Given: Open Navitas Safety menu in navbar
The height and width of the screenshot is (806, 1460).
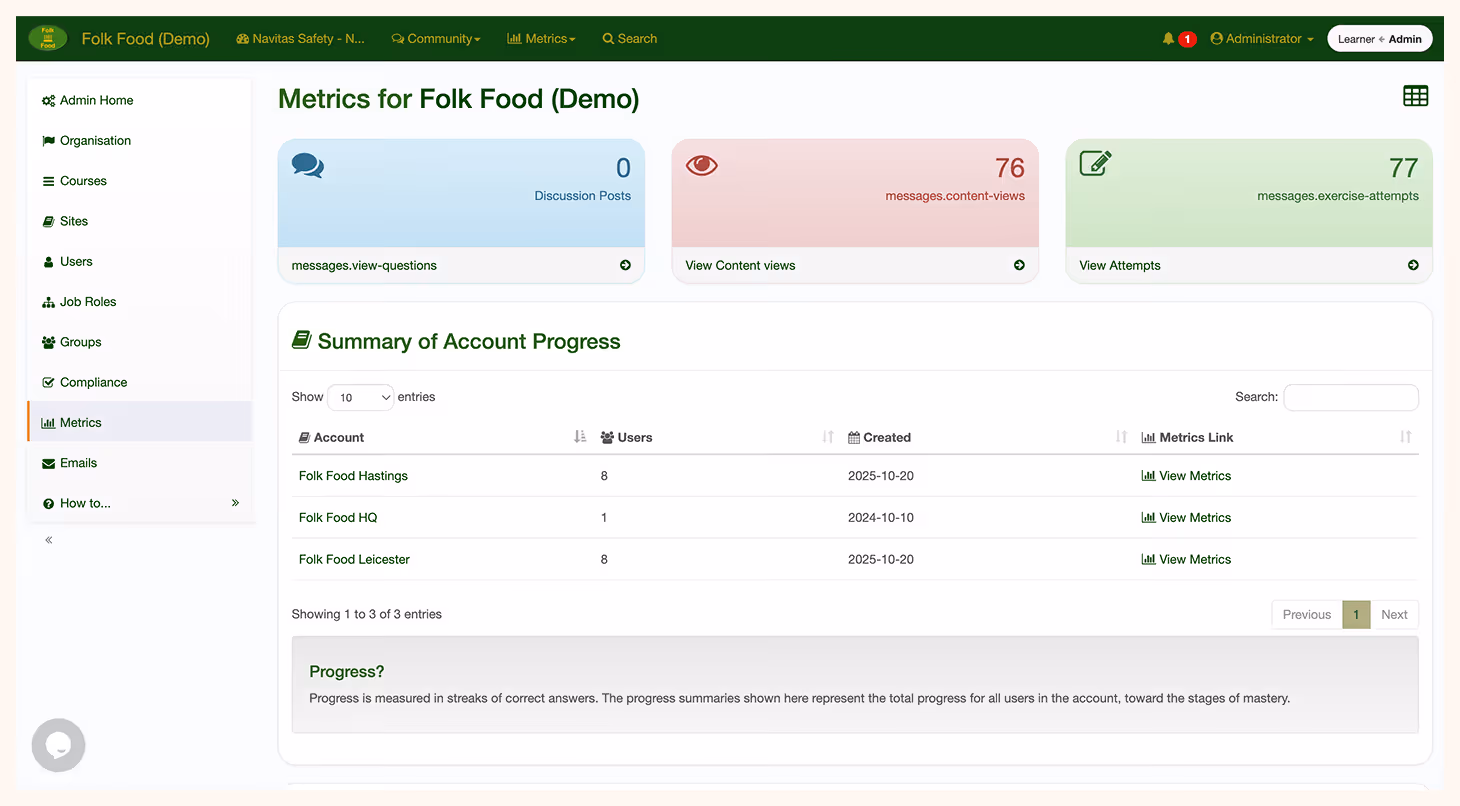Looking at the screenshot, I should pos(301,39).
